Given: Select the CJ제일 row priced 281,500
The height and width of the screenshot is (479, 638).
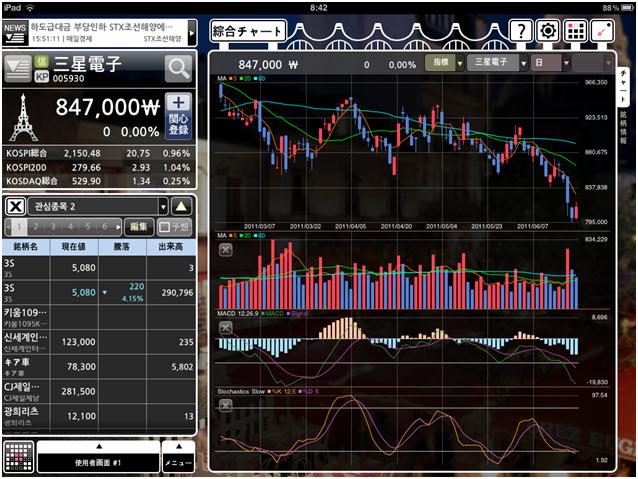Looking at the screenshot, I should pos(99,391).
